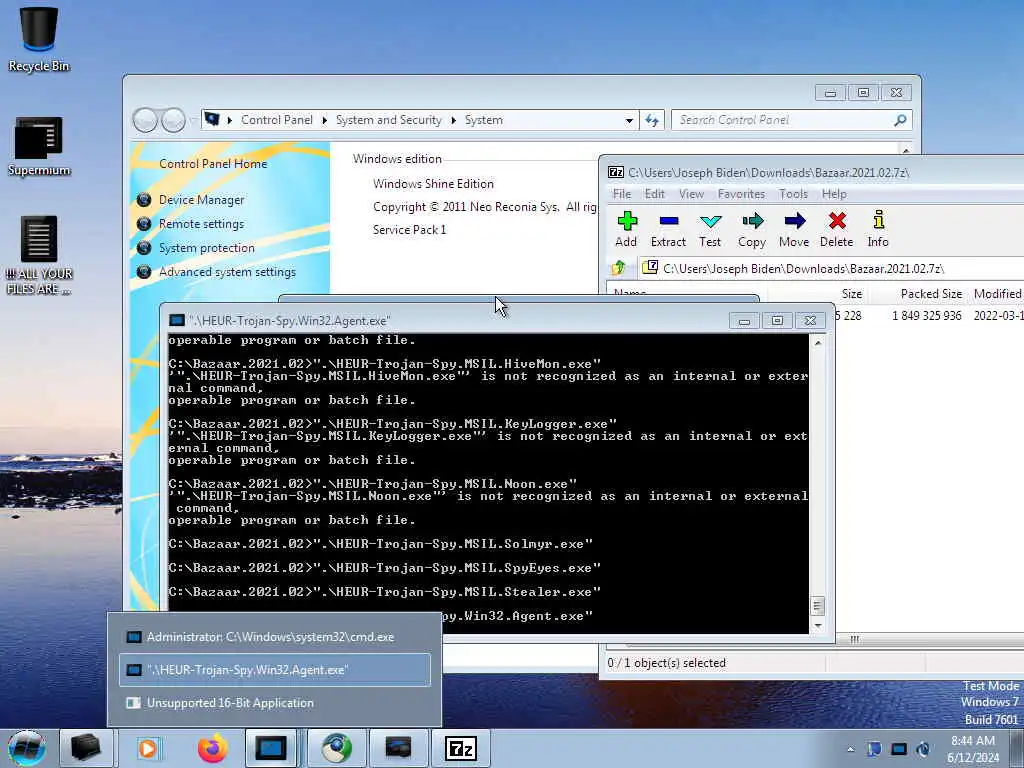The width and height of the screenshot is (1024, 768).
Task: Expand arrow before Control Panel breadcrumb
Action: coord(230,120)
